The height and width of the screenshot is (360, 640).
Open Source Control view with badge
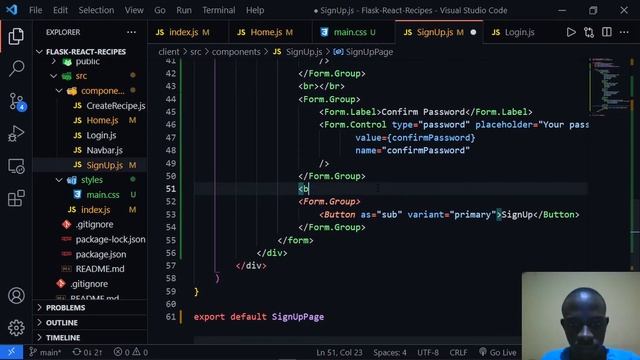pos(17,101)
